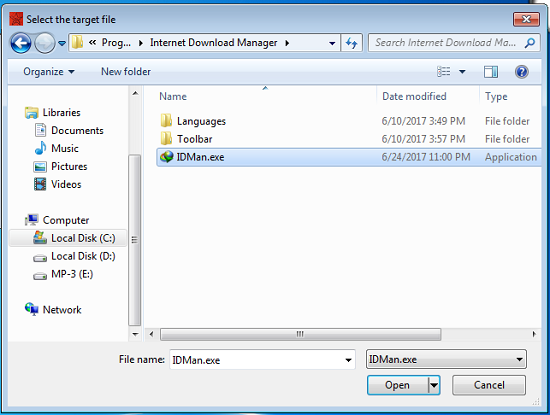
Task: Change view using the view icon
Action: click(443, 72)
